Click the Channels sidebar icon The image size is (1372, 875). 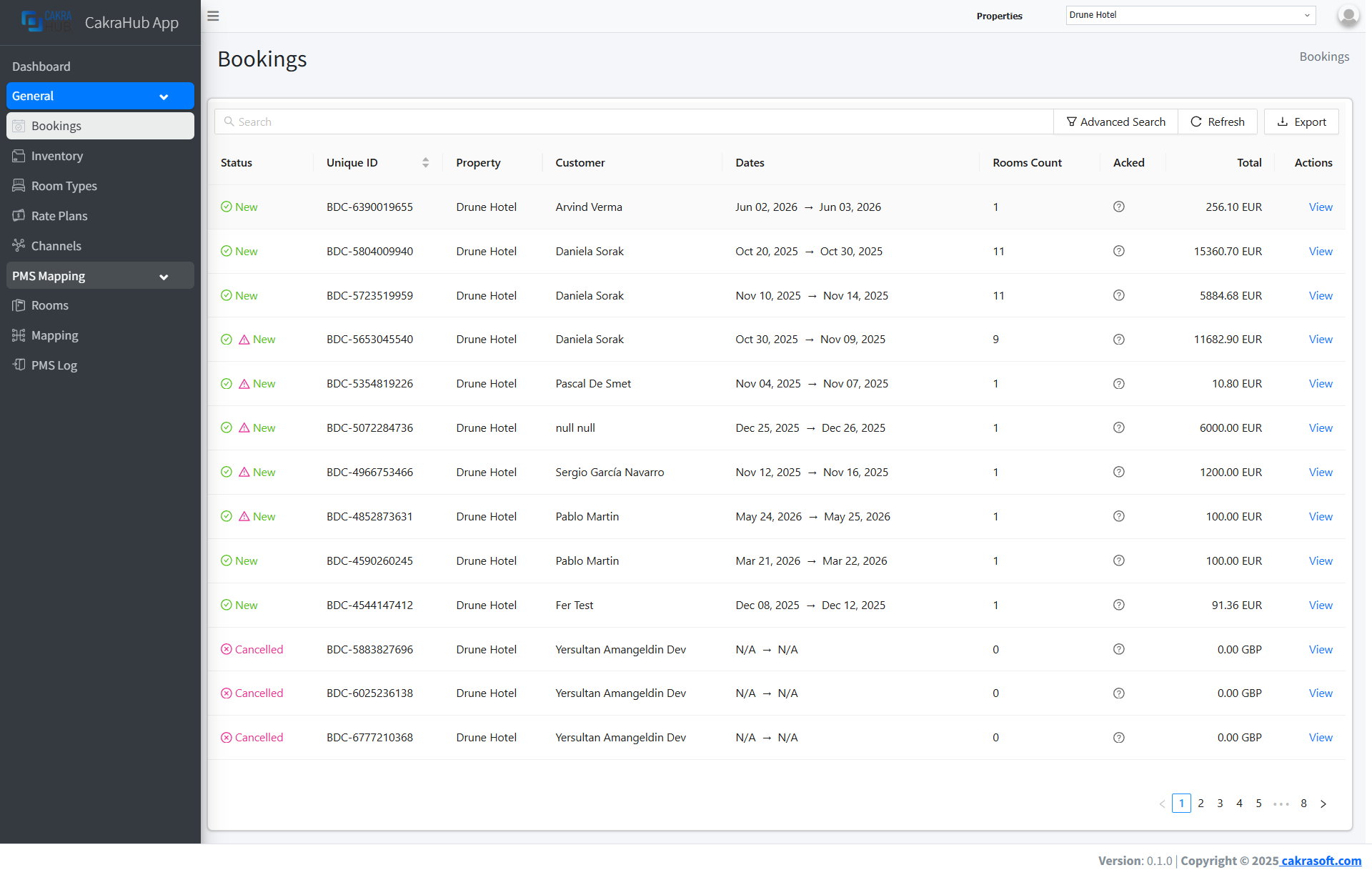pos(19,245)
